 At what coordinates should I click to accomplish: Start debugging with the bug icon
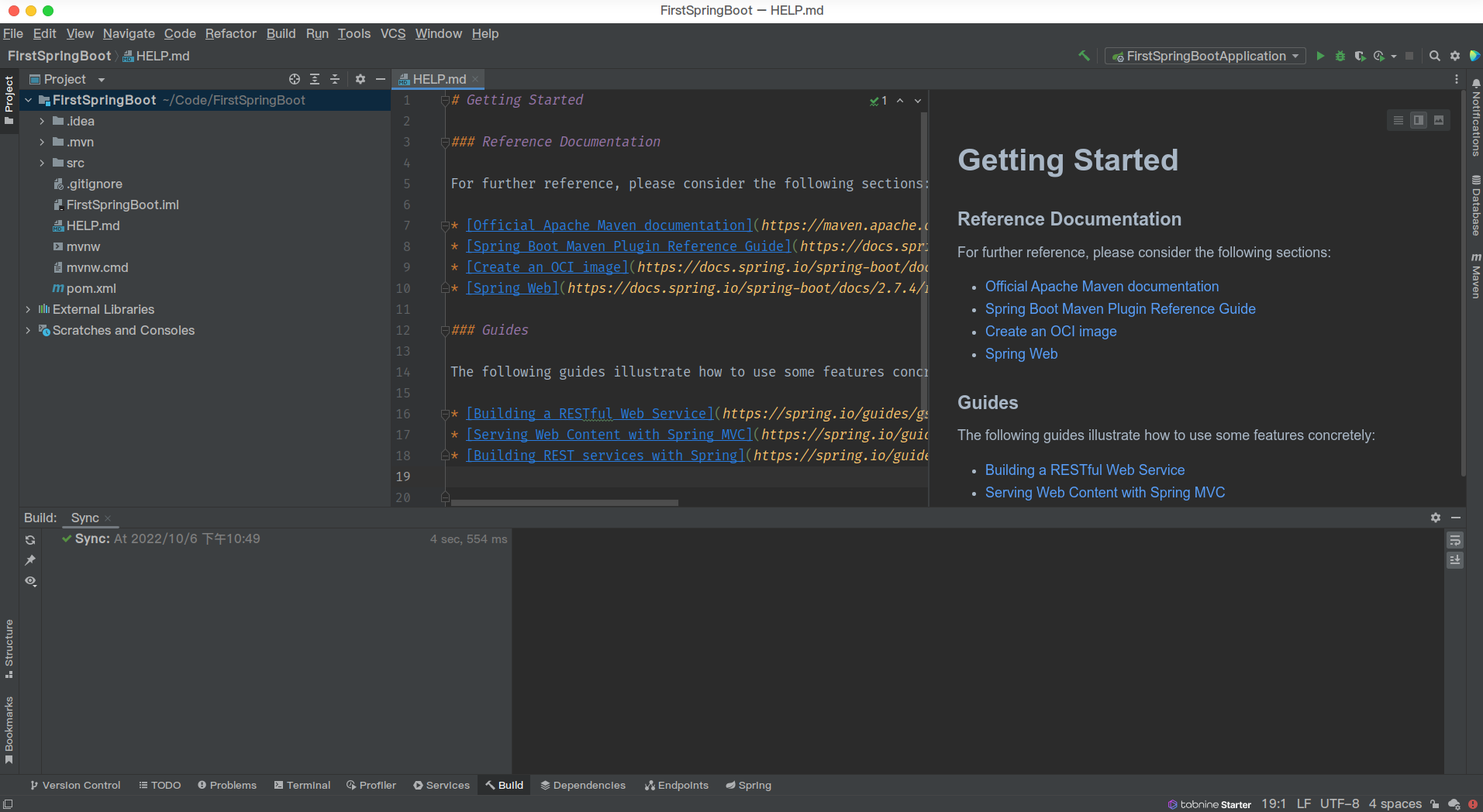pyautogui.click(x=1340, y=56)
